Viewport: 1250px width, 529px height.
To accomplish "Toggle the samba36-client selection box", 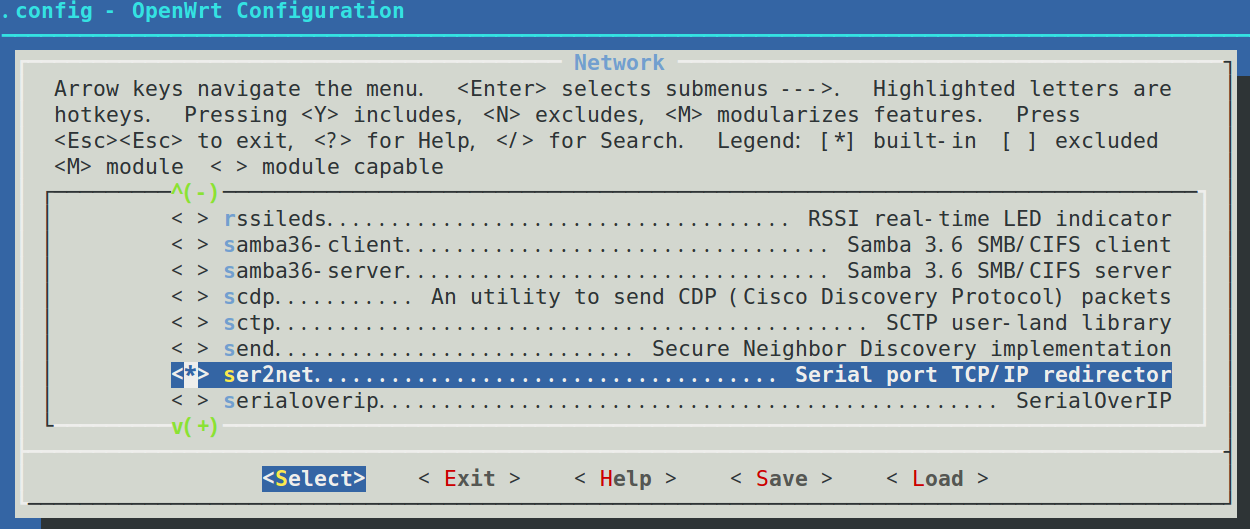I will tap(190, 245).
